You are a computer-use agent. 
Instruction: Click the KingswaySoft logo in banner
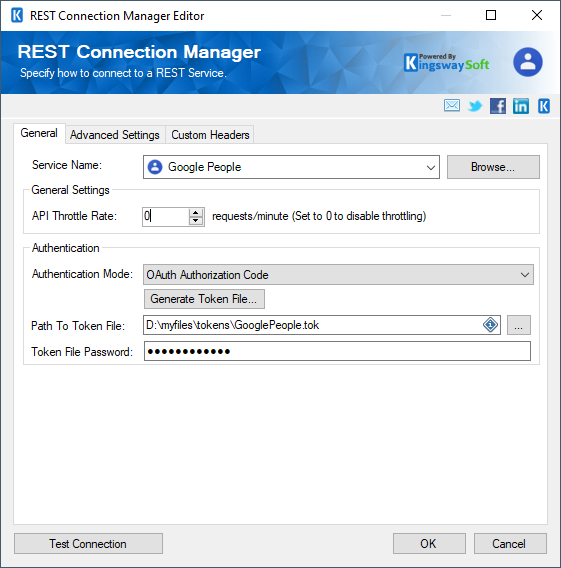[446, 63]
